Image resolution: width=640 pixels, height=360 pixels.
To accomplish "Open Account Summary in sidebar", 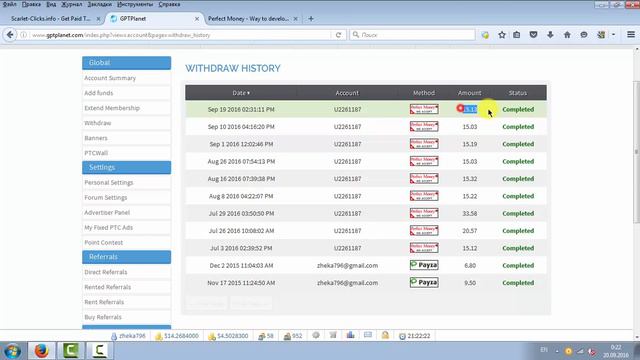I will 110,78.
